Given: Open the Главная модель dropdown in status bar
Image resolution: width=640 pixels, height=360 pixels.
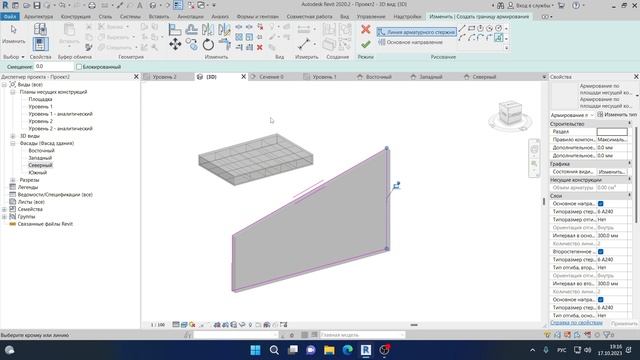Looking at the screenshot, I should [x=362, y=335].
